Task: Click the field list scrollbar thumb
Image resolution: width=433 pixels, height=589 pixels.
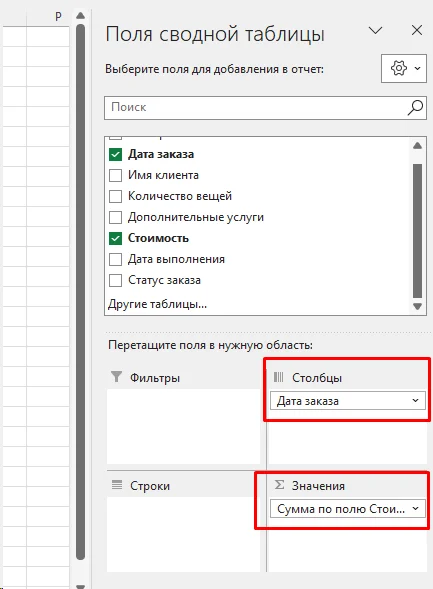Action: click(x=417, y=231)
